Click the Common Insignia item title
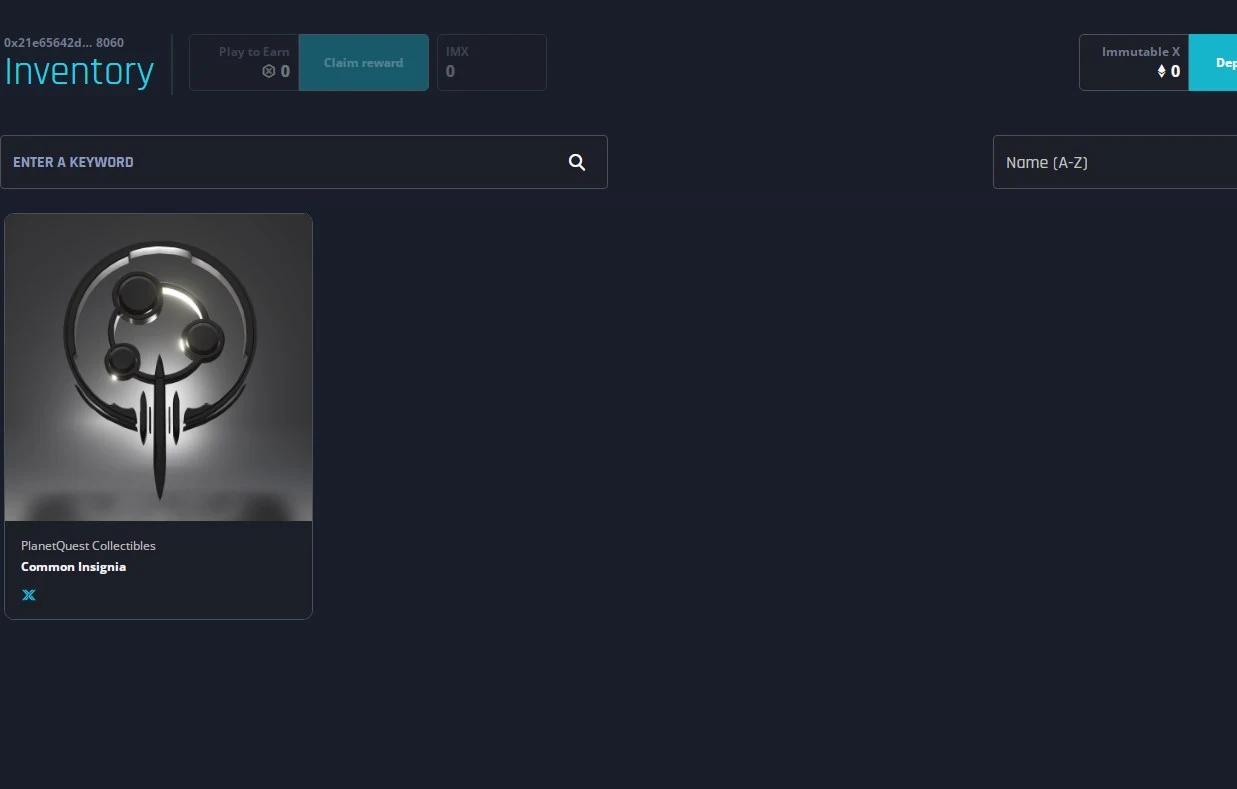Screen dimensions: 1237x789 (73, 567)
